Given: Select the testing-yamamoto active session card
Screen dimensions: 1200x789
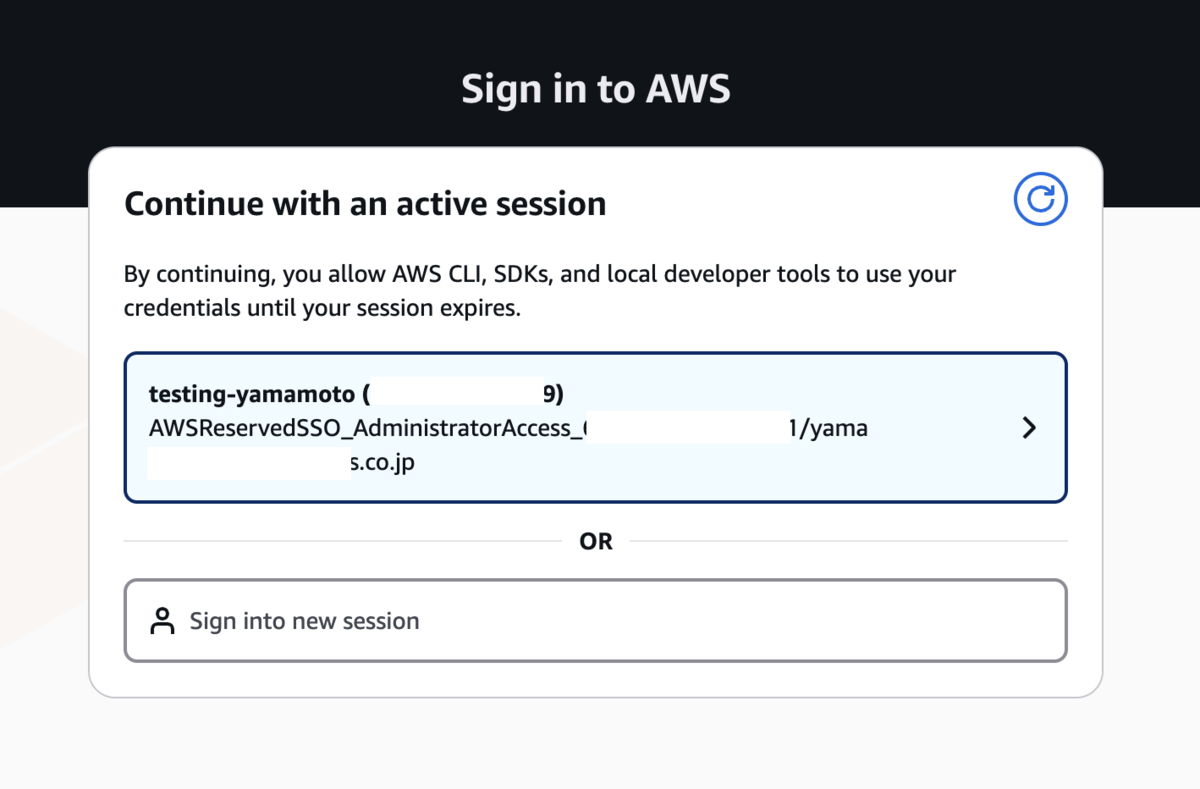Looking at the screenshot, I should click(596, 427).
